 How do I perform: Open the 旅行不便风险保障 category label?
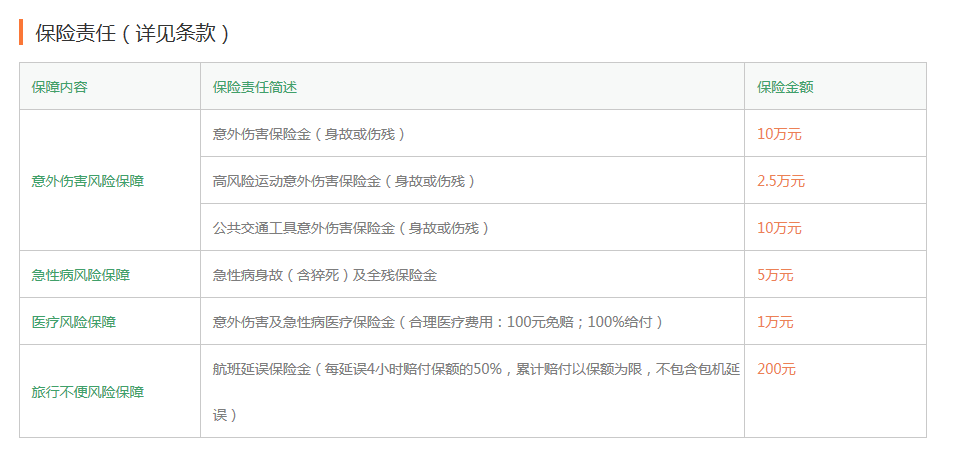(88, 392)
